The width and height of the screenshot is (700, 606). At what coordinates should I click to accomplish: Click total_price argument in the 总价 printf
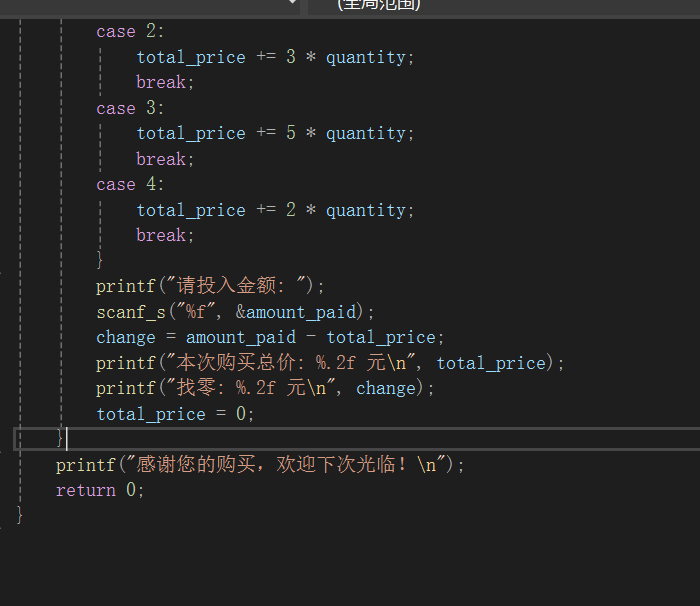[491, 363]
